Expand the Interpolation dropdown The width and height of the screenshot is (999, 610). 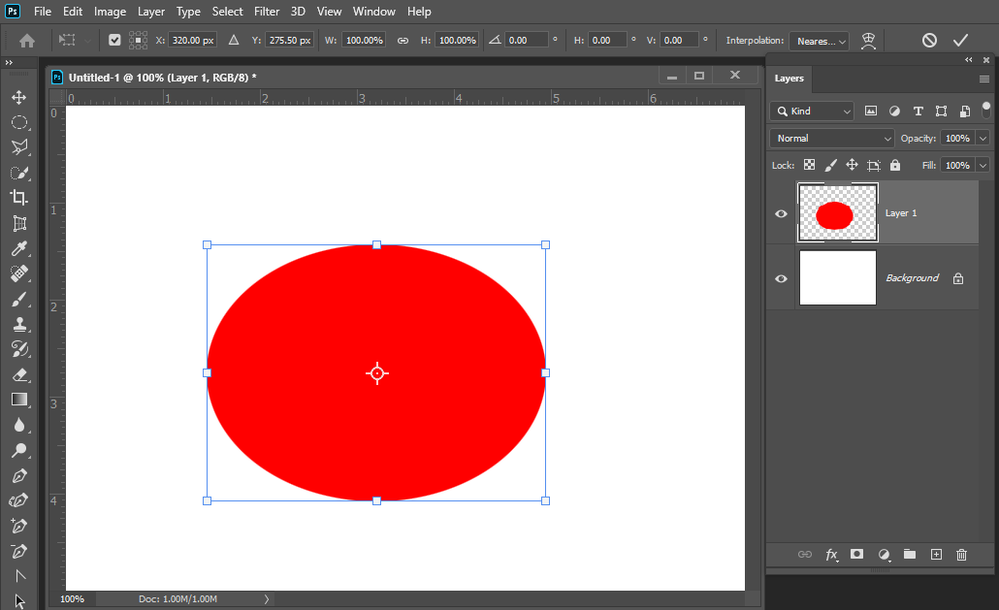click(819, 40)
